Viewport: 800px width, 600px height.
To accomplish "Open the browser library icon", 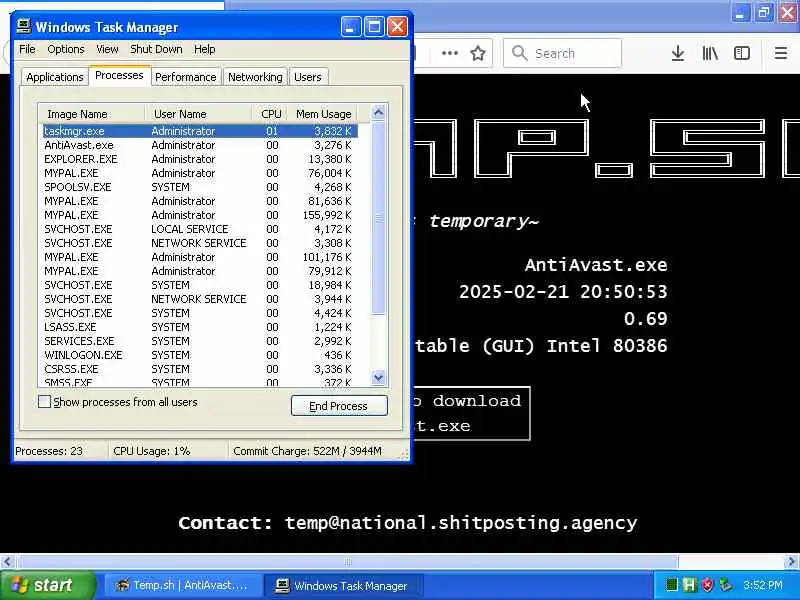I will tap(710, 53).
